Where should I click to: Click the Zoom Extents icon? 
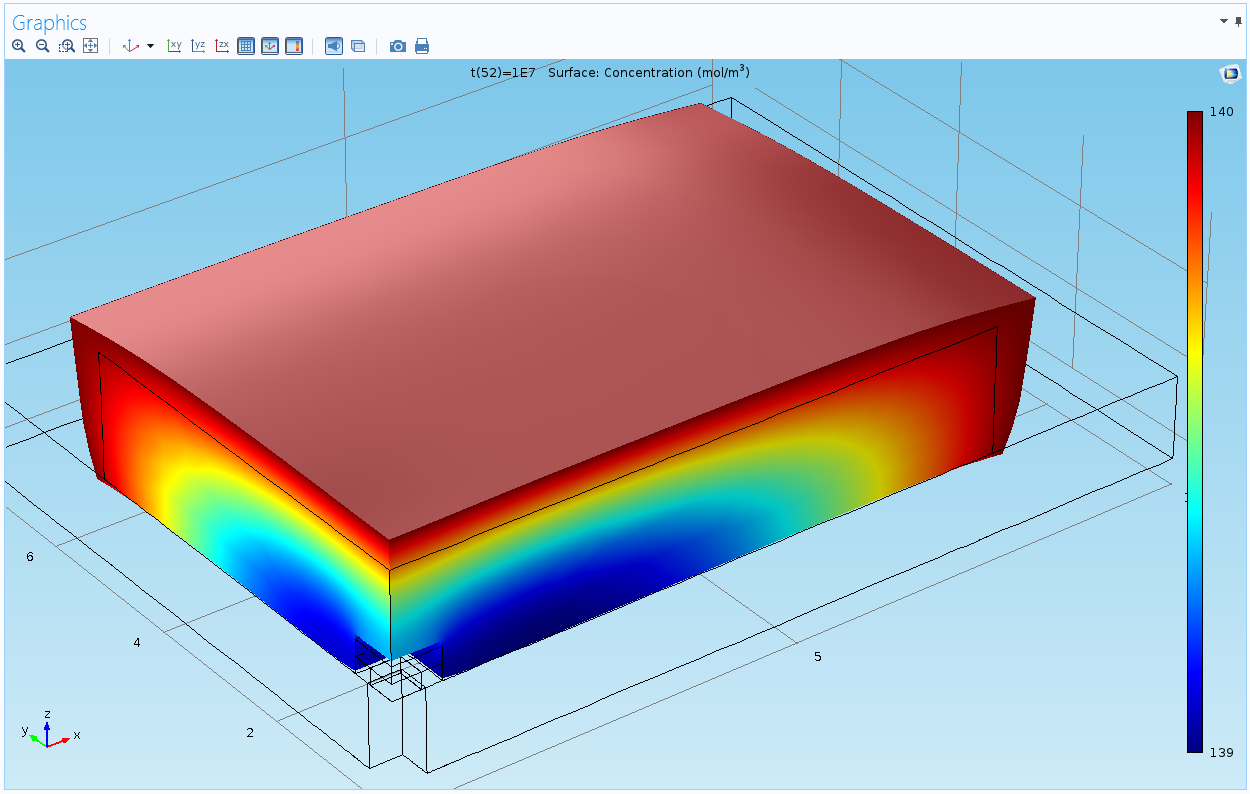90,46
